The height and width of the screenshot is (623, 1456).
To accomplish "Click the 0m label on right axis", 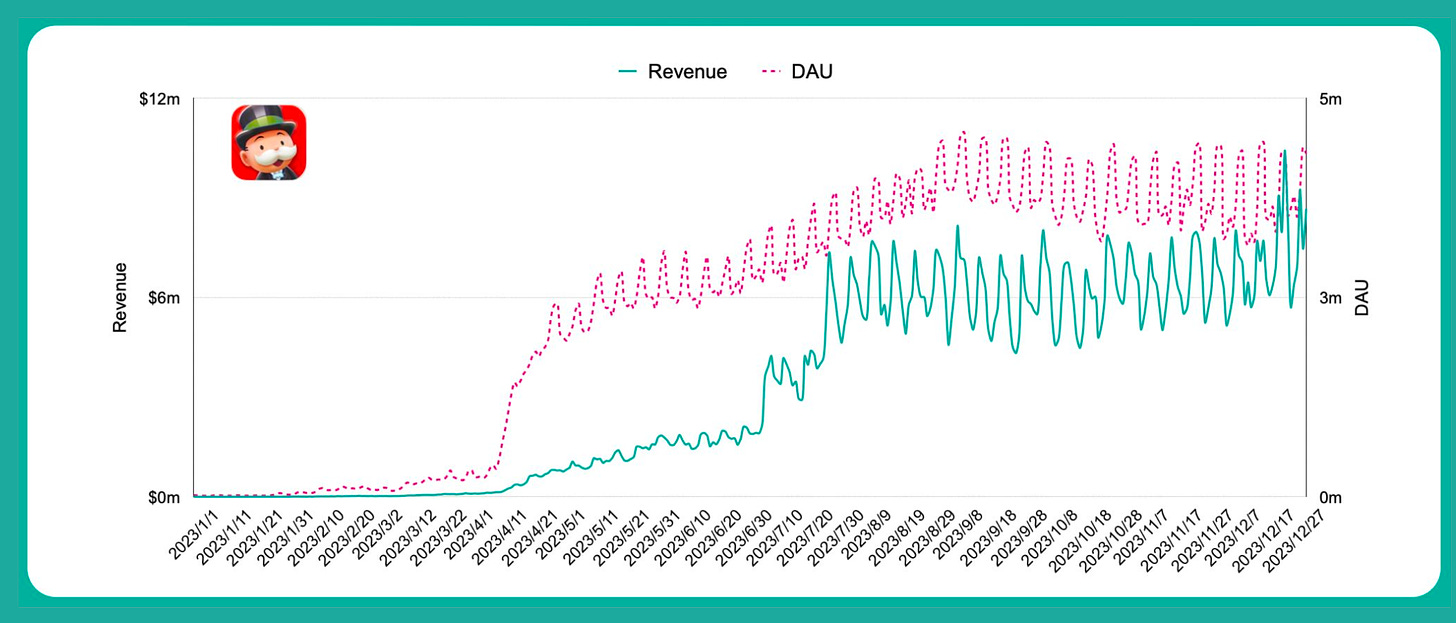I will (x=1330, y=497).
